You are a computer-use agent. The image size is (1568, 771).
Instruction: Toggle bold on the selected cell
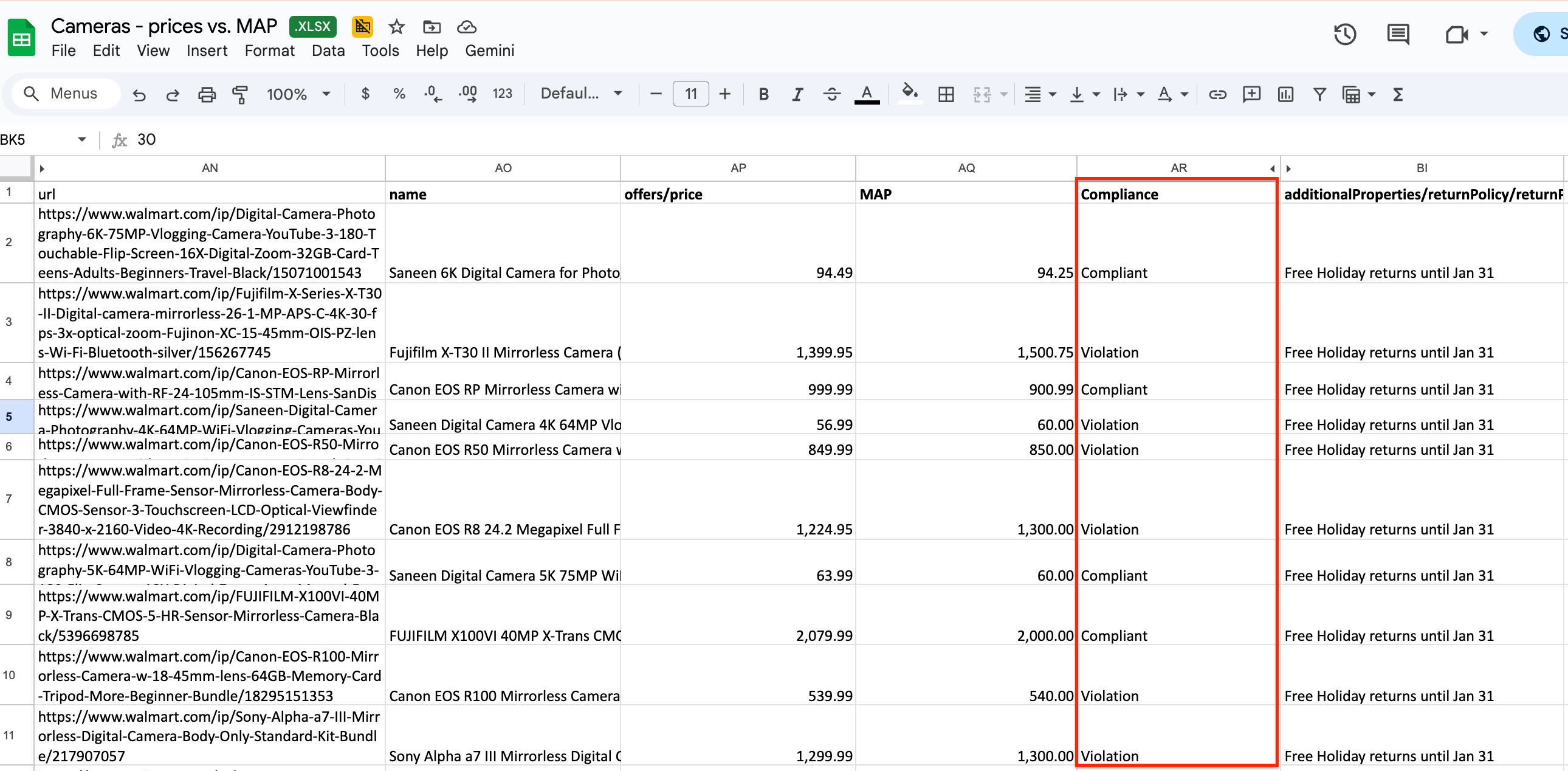[x=763, y=94]
